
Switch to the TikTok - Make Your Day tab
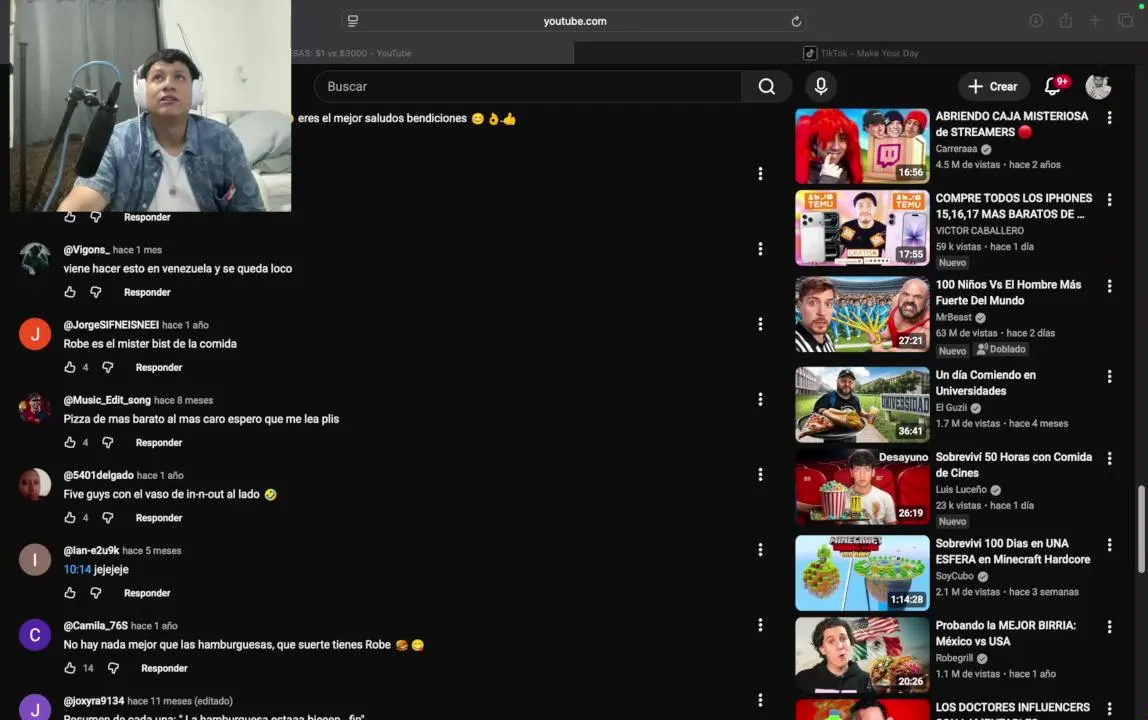(x=860, y=53)
